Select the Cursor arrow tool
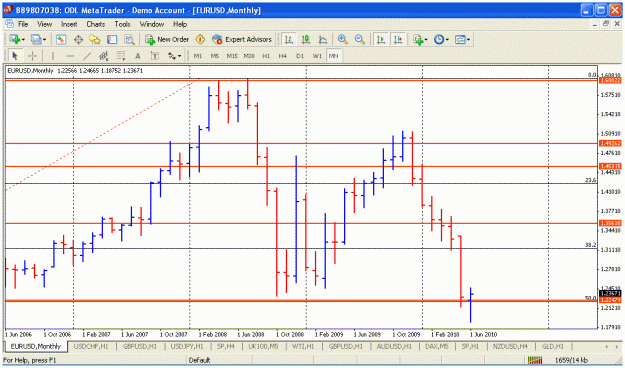The image size is (625, 368). (x=15, y=56)
